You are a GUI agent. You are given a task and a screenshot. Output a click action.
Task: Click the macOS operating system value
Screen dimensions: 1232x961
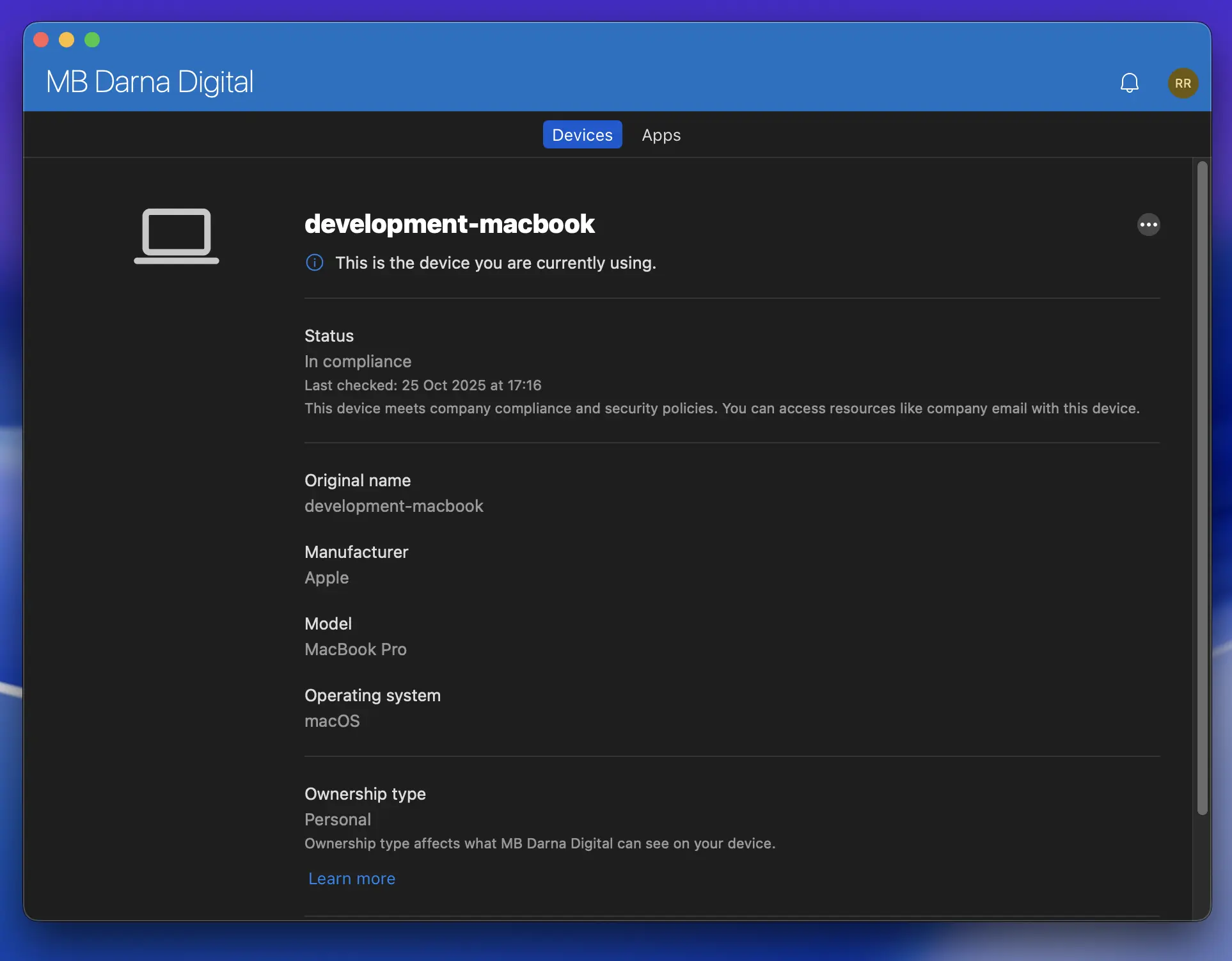tap(331, 721)
